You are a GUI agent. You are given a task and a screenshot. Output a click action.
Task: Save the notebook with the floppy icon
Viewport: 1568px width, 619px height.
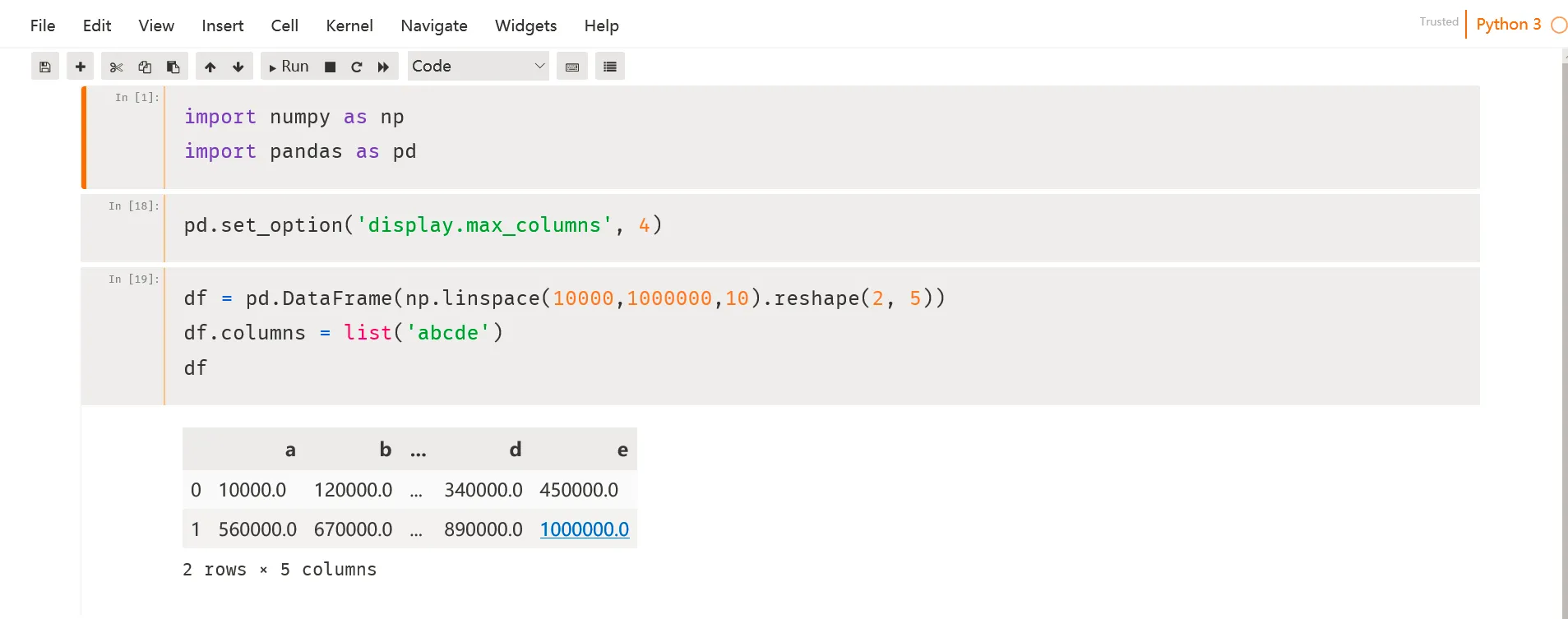coord(45,67)
